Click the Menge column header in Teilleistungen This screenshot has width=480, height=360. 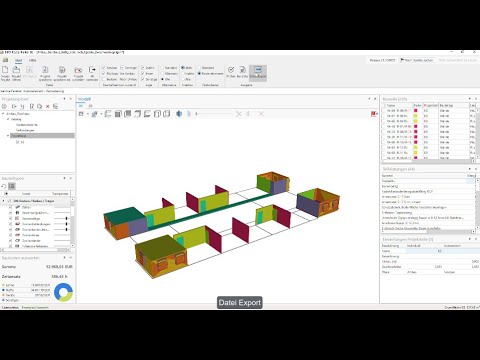[x=471, y=175]
